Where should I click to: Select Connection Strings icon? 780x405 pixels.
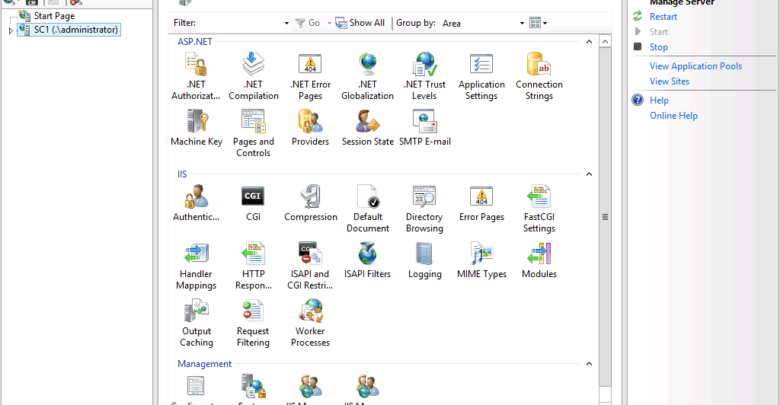click(539, 77)
